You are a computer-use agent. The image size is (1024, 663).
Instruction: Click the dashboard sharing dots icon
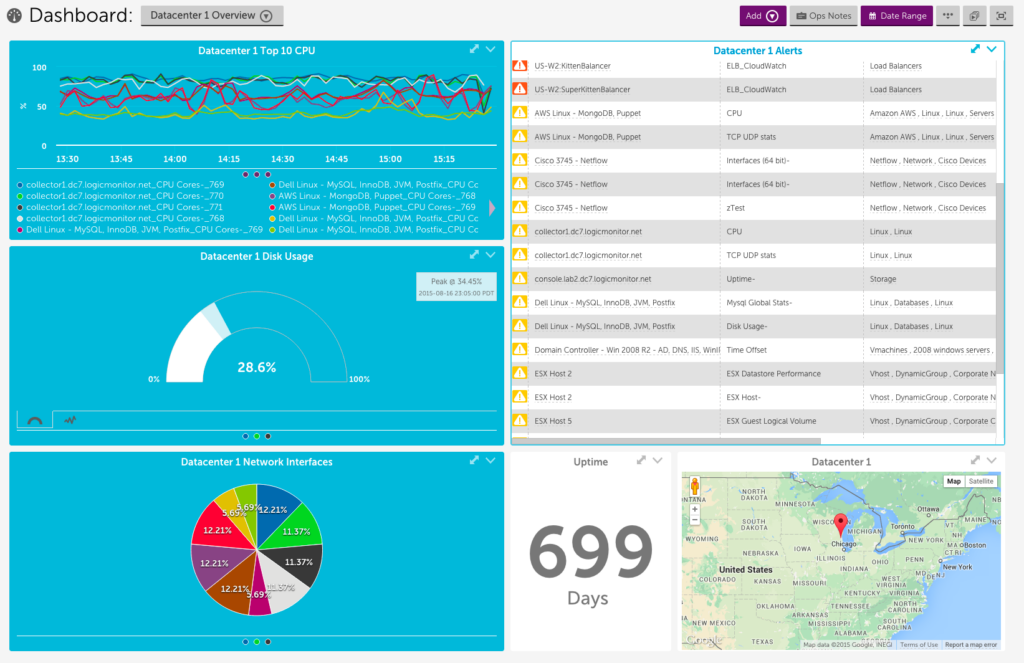[x=947, y=16]
